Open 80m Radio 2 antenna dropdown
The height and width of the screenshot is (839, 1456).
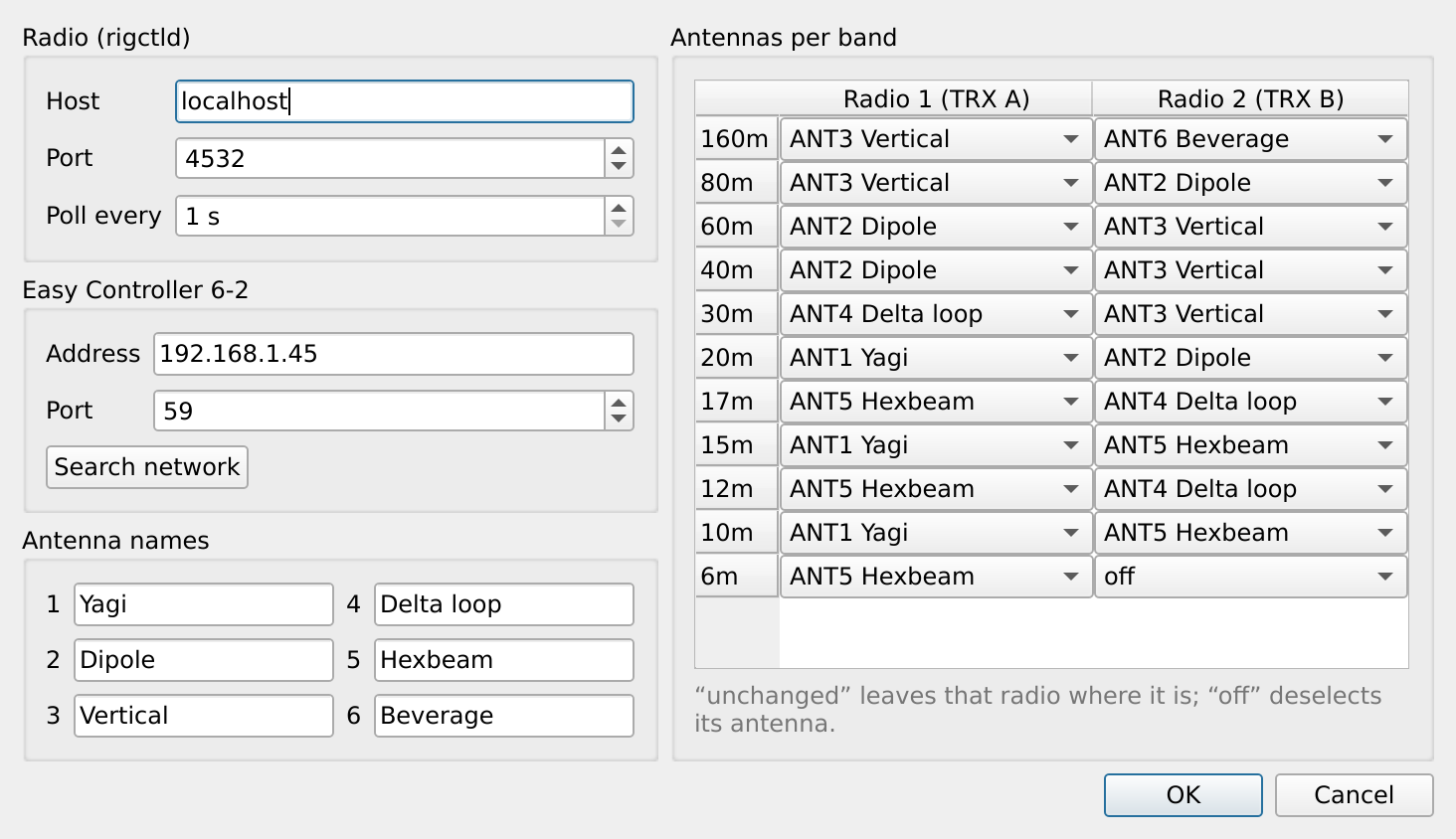tap(1250, 183)
